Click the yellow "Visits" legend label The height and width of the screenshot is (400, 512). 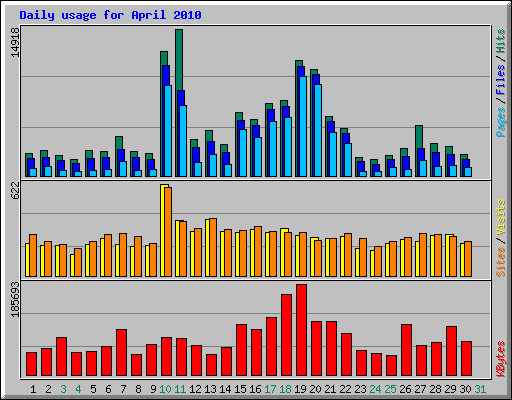[x=501, y=218]
